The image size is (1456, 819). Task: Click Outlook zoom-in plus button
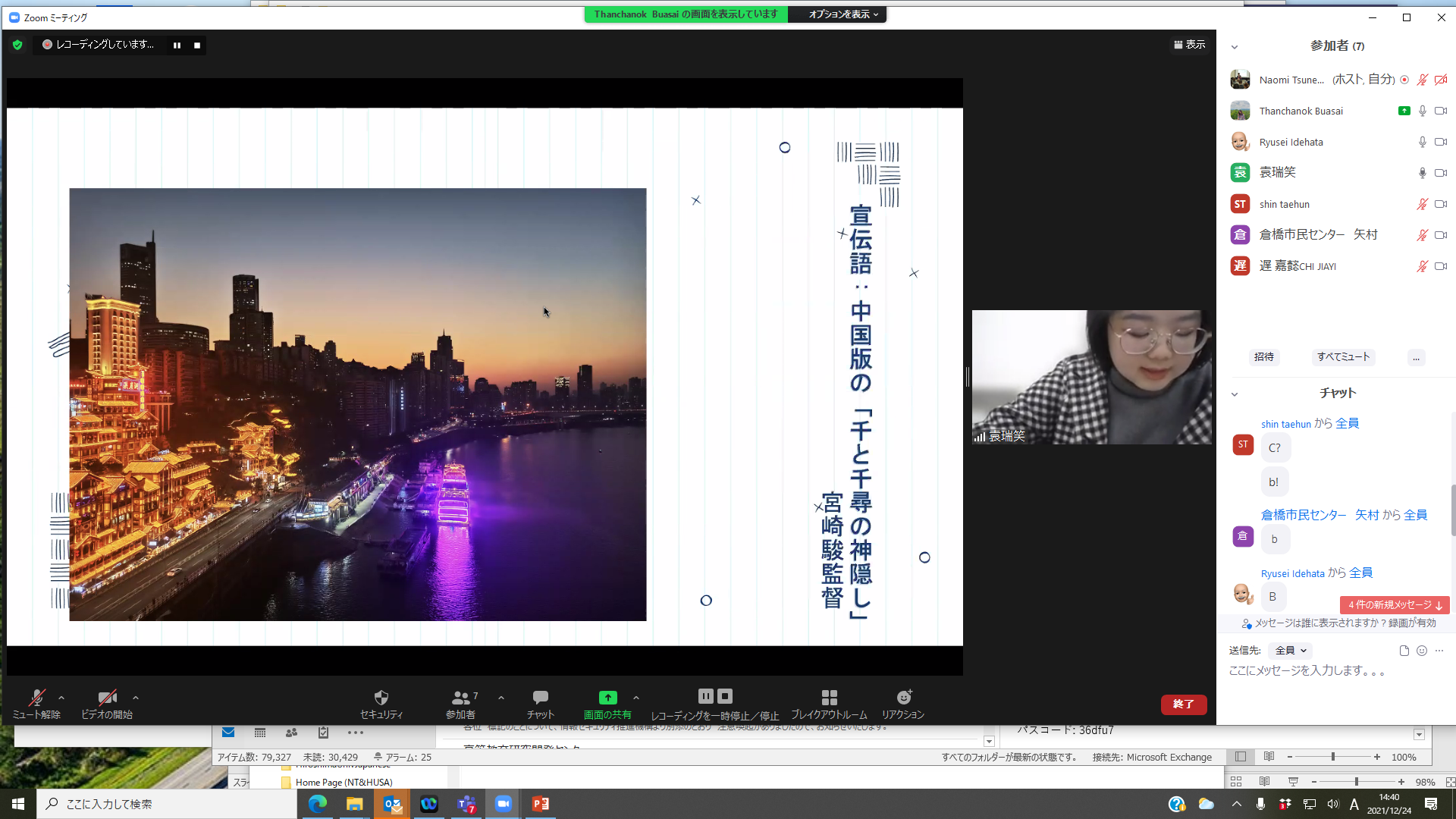tap(1377, 757)
